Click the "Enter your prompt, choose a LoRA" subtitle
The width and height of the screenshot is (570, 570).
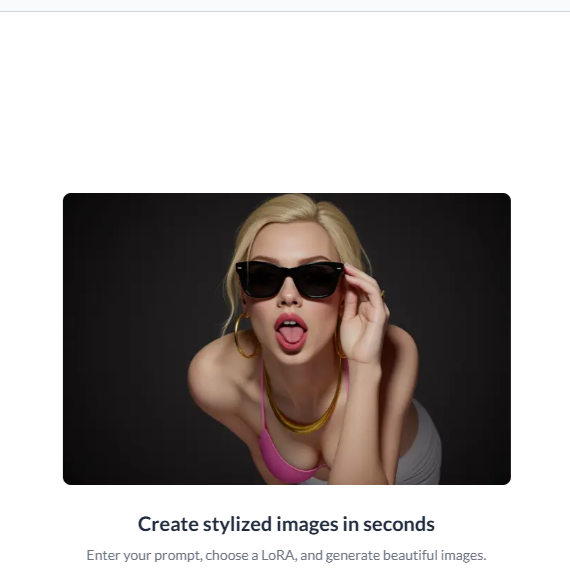[x=190, y=555]
